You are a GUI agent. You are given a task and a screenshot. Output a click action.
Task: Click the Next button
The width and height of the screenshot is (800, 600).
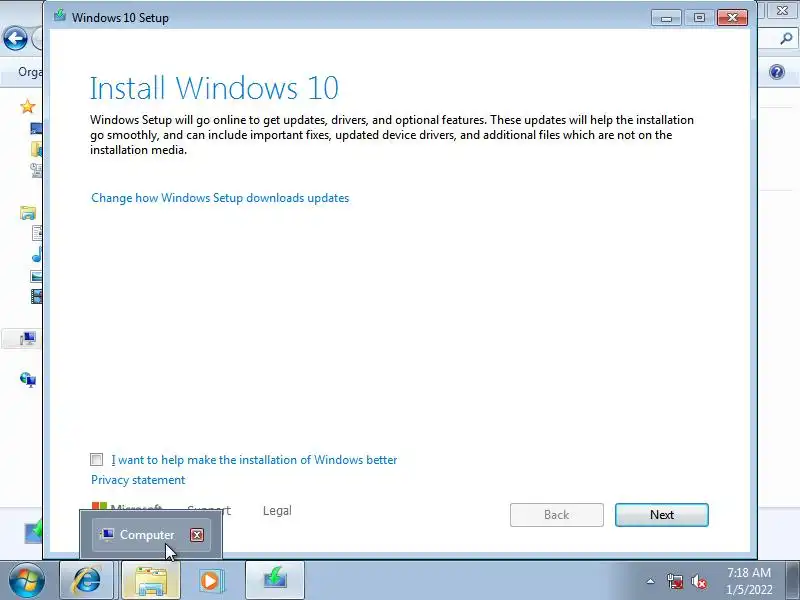(661, 515)
